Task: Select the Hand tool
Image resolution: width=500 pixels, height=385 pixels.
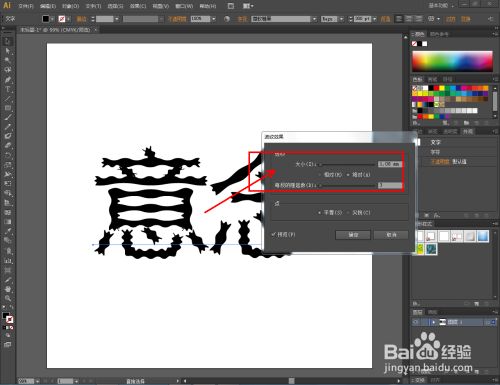Action: coord(8,289)
